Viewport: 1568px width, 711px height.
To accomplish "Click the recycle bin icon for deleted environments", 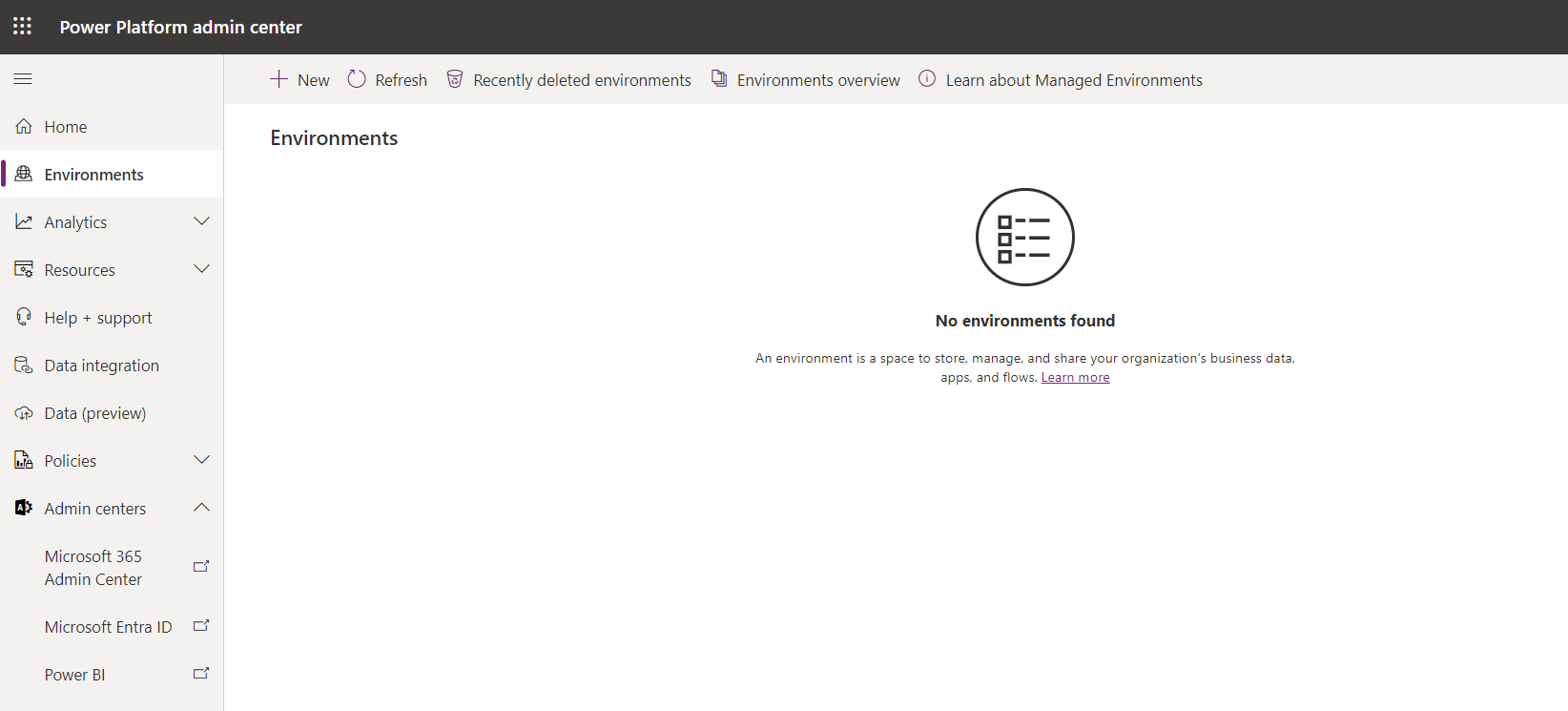I will pyautogui.click(x=455, y=79).
